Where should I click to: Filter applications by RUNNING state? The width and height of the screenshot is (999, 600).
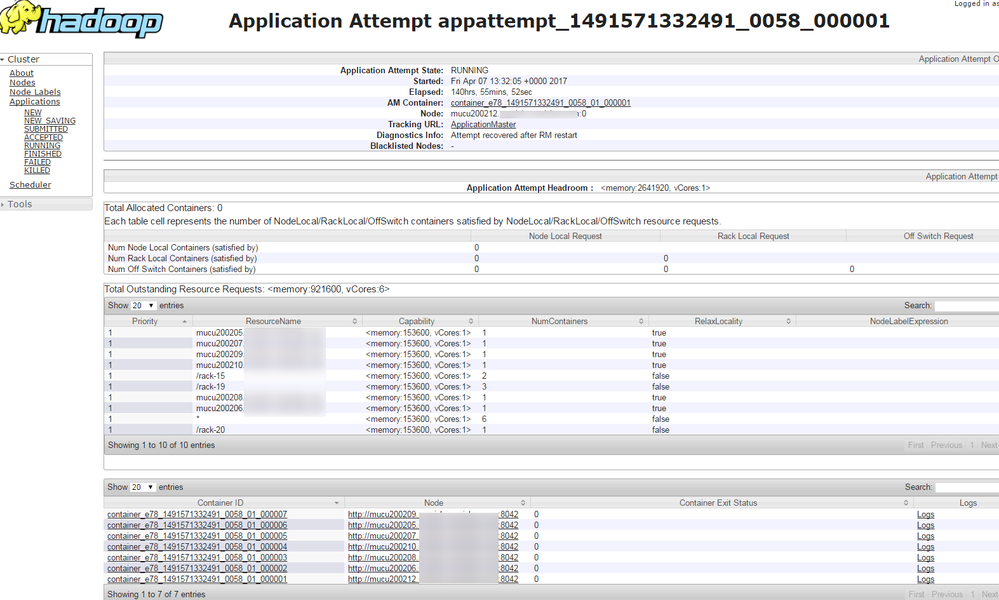click(x=42, y=146)
